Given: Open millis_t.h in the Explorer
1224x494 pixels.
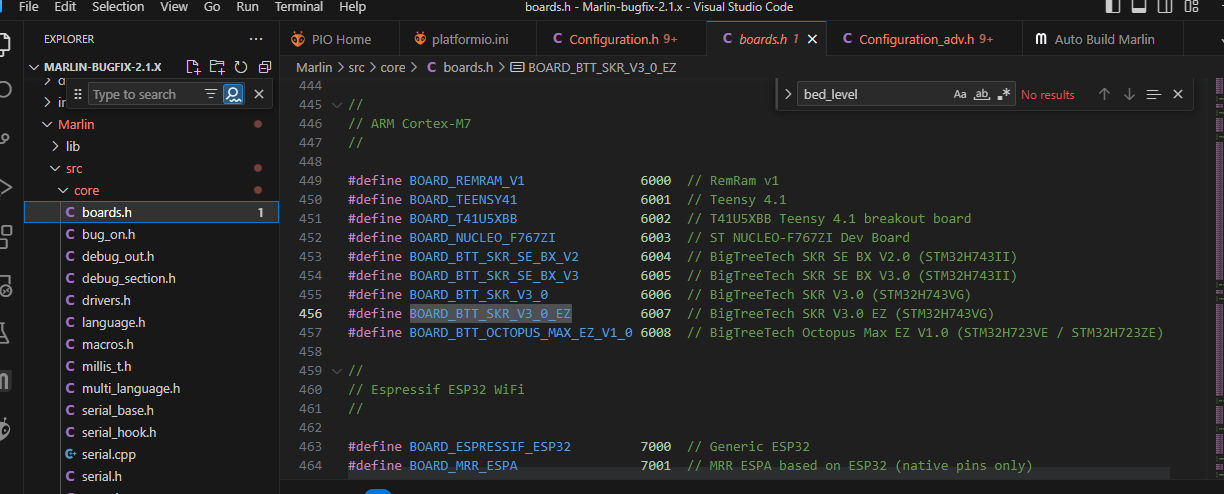Looking at the screenshot, I should (x=152, y=366).
